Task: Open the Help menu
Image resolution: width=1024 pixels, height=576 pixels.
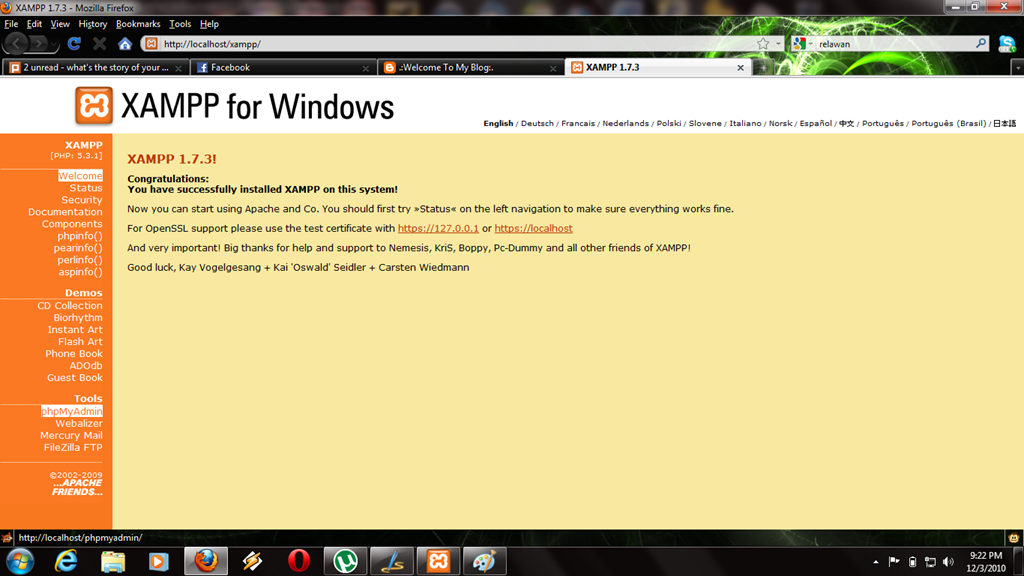Action: click(209, 24)
